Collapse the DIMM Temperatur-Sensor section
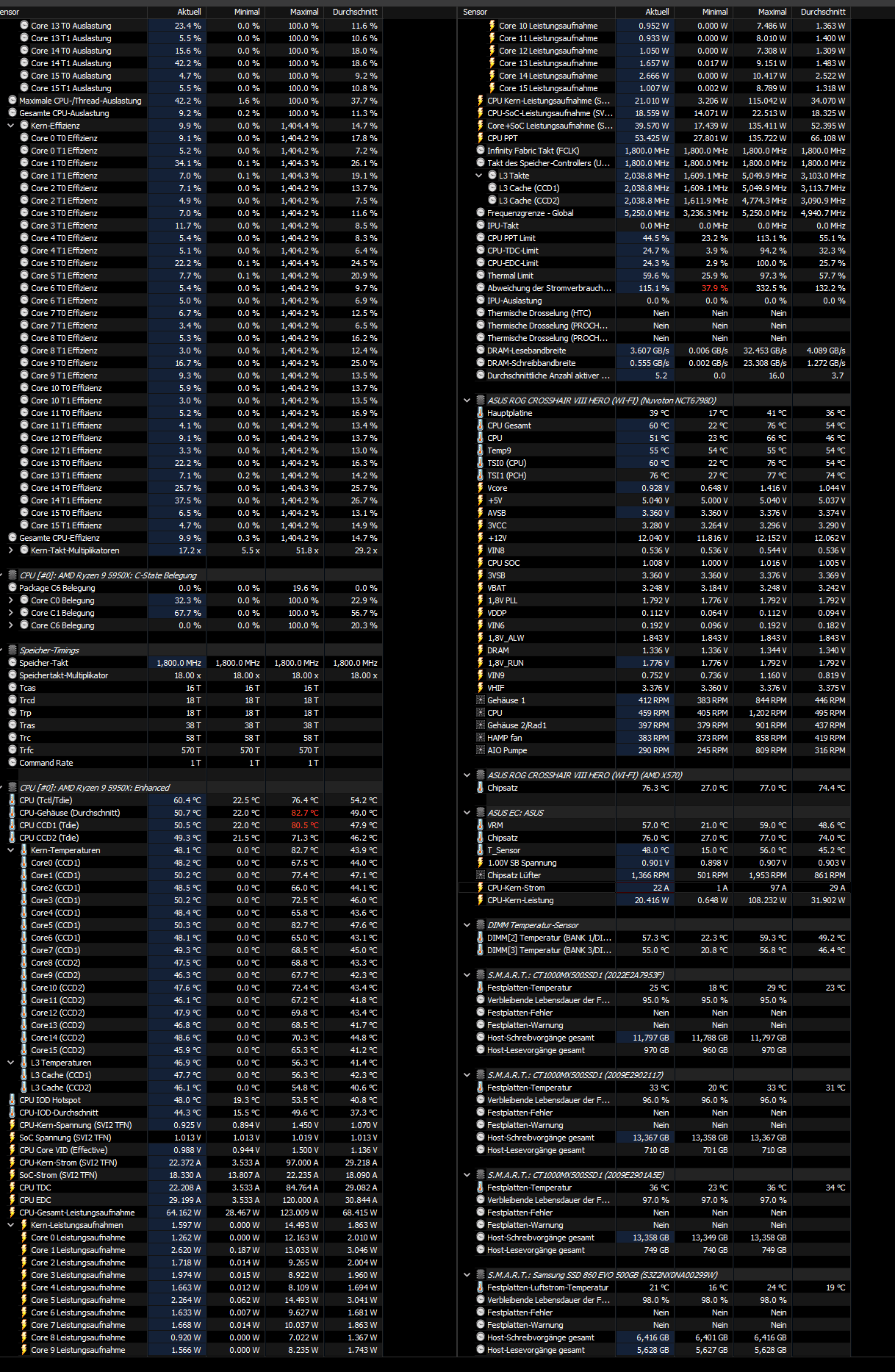The width and height of the screenshot is (895, 1372). coord(467,925)
